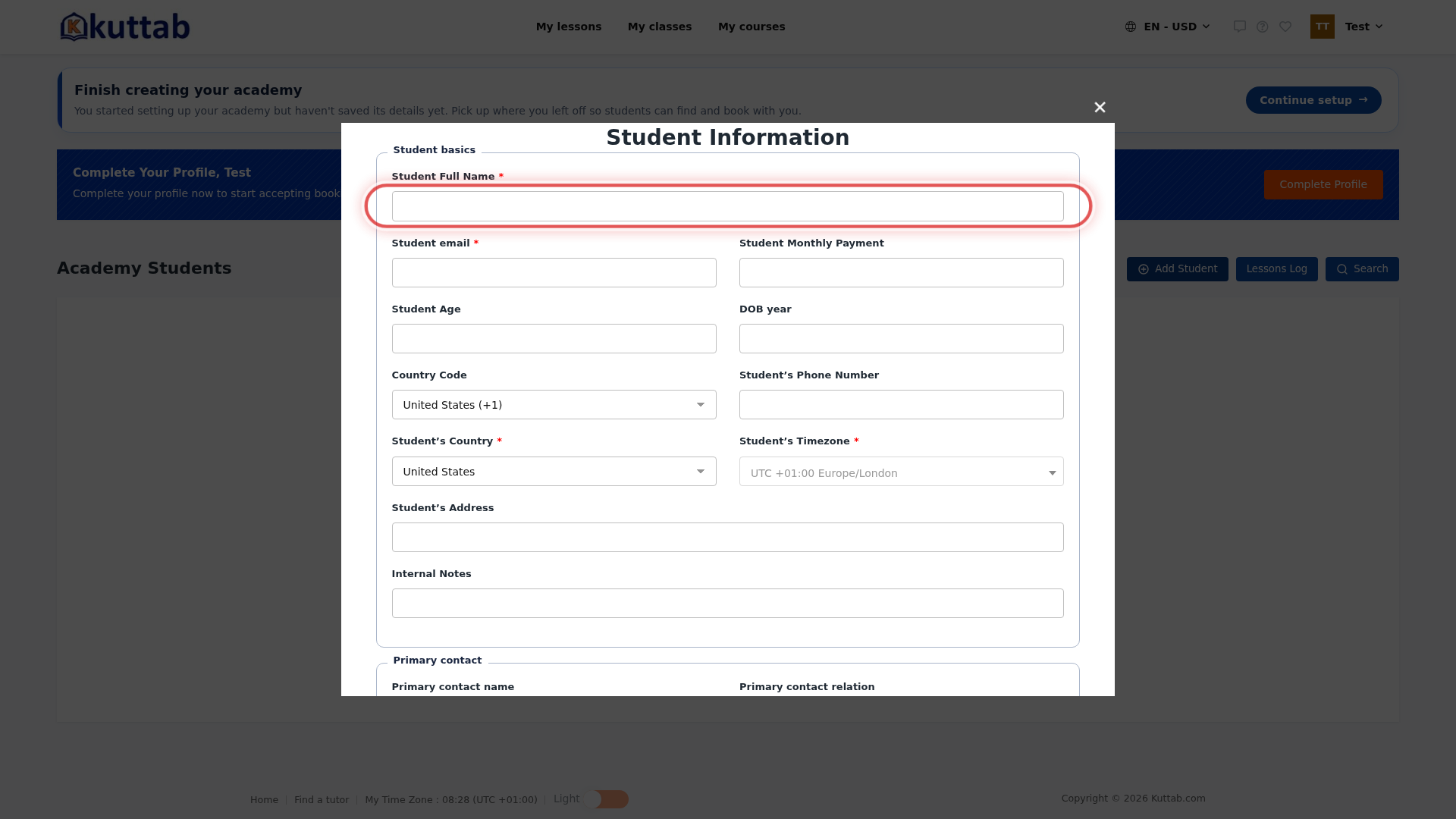Open the help question mark icon
This screenshot has height=819, width=1456.
1263,27
